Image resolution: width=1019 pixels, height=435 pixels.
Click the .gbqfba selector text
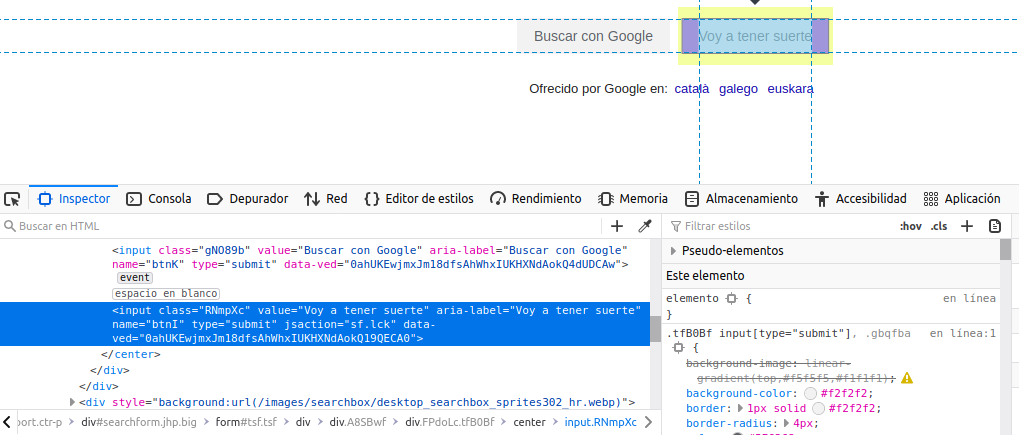[888, 334]
